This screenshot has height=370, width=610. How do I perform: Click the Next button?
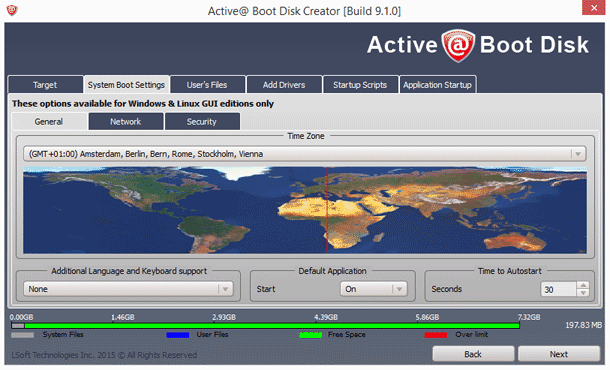coord(559,354)
